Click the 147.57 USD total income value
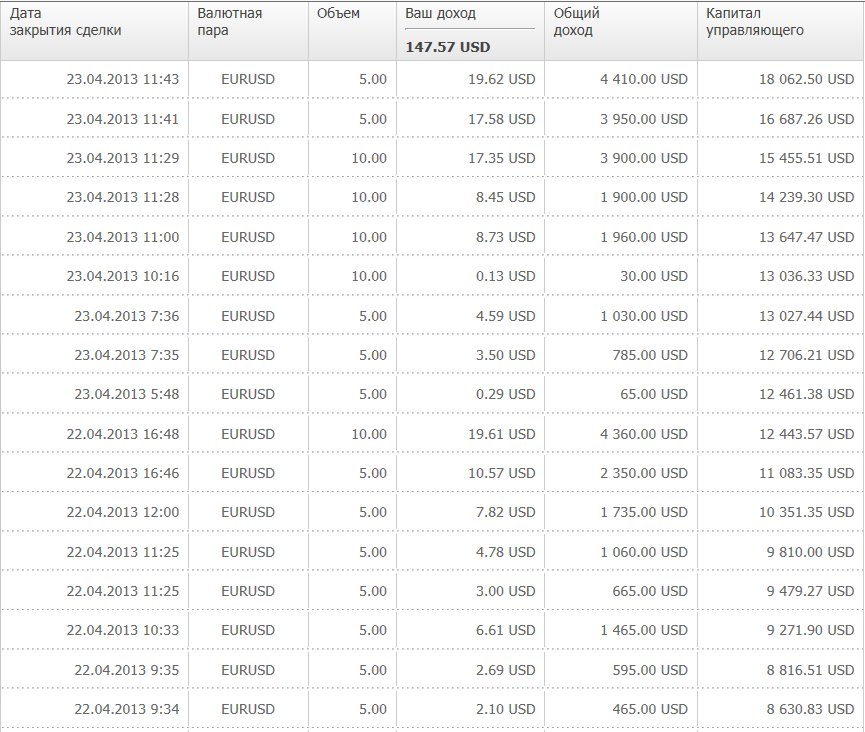865x732 pixels. tap(447, 46)
